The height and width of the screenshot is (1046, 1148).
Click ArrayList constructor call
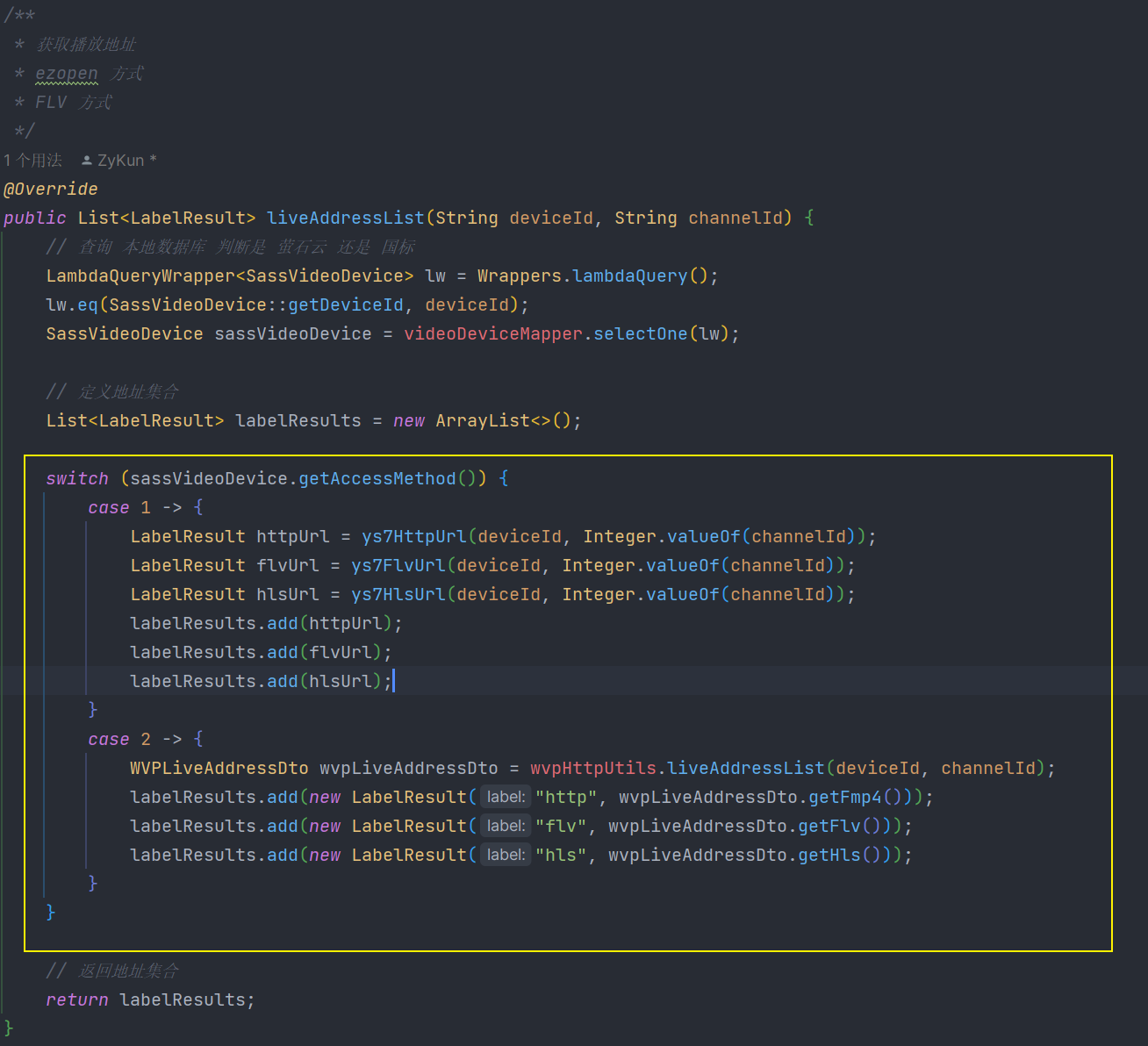483,420
